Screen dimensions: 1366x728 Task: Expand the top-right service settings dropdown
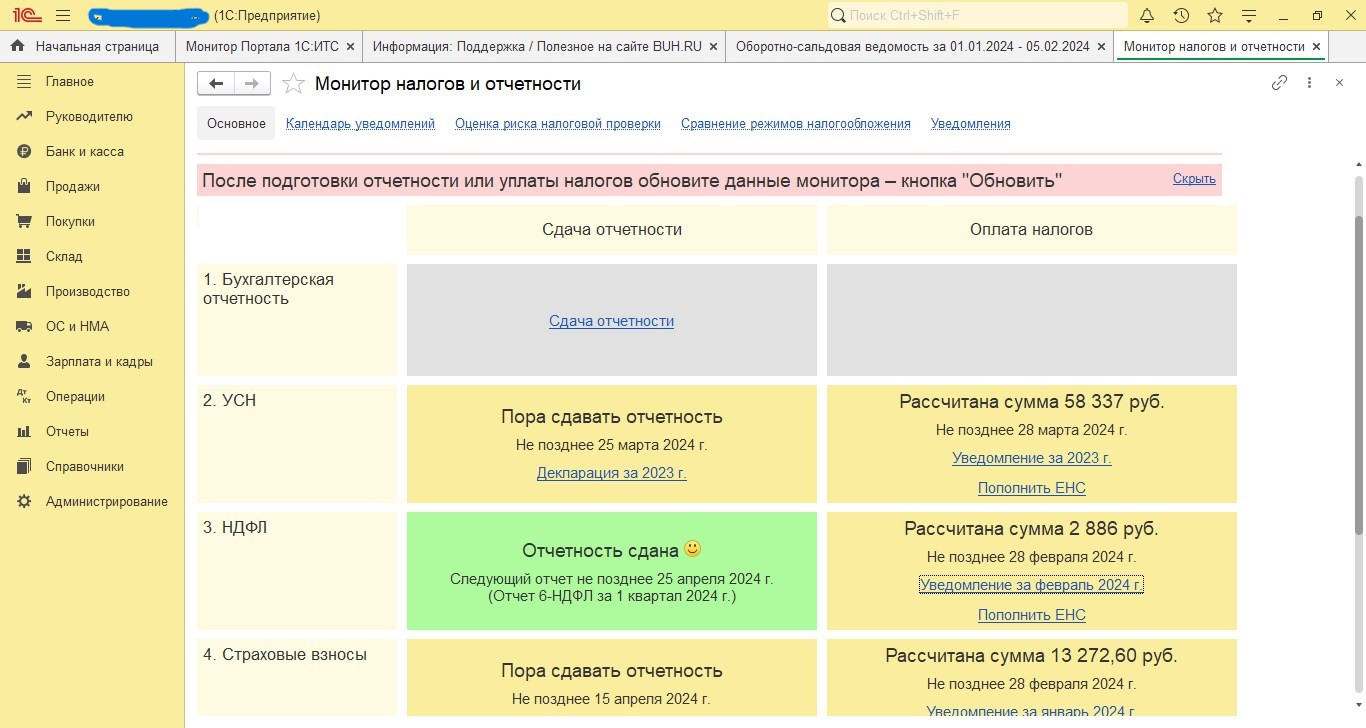pyautogui.click(x=1248, y=16)
